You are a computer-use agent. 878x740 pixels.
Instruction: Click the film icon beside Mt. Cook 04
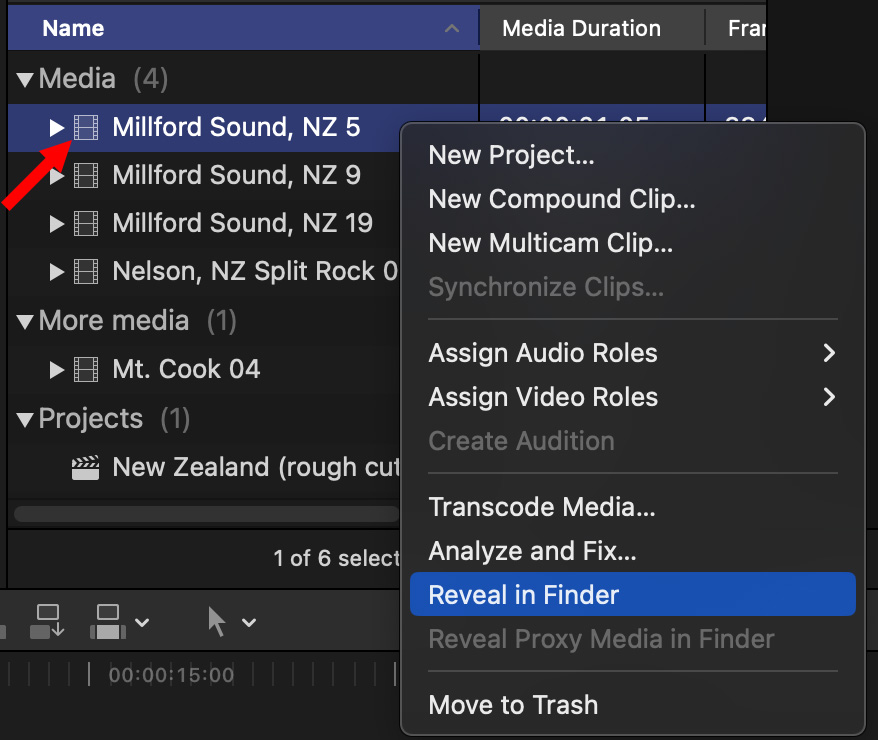(x=87, y=369)
